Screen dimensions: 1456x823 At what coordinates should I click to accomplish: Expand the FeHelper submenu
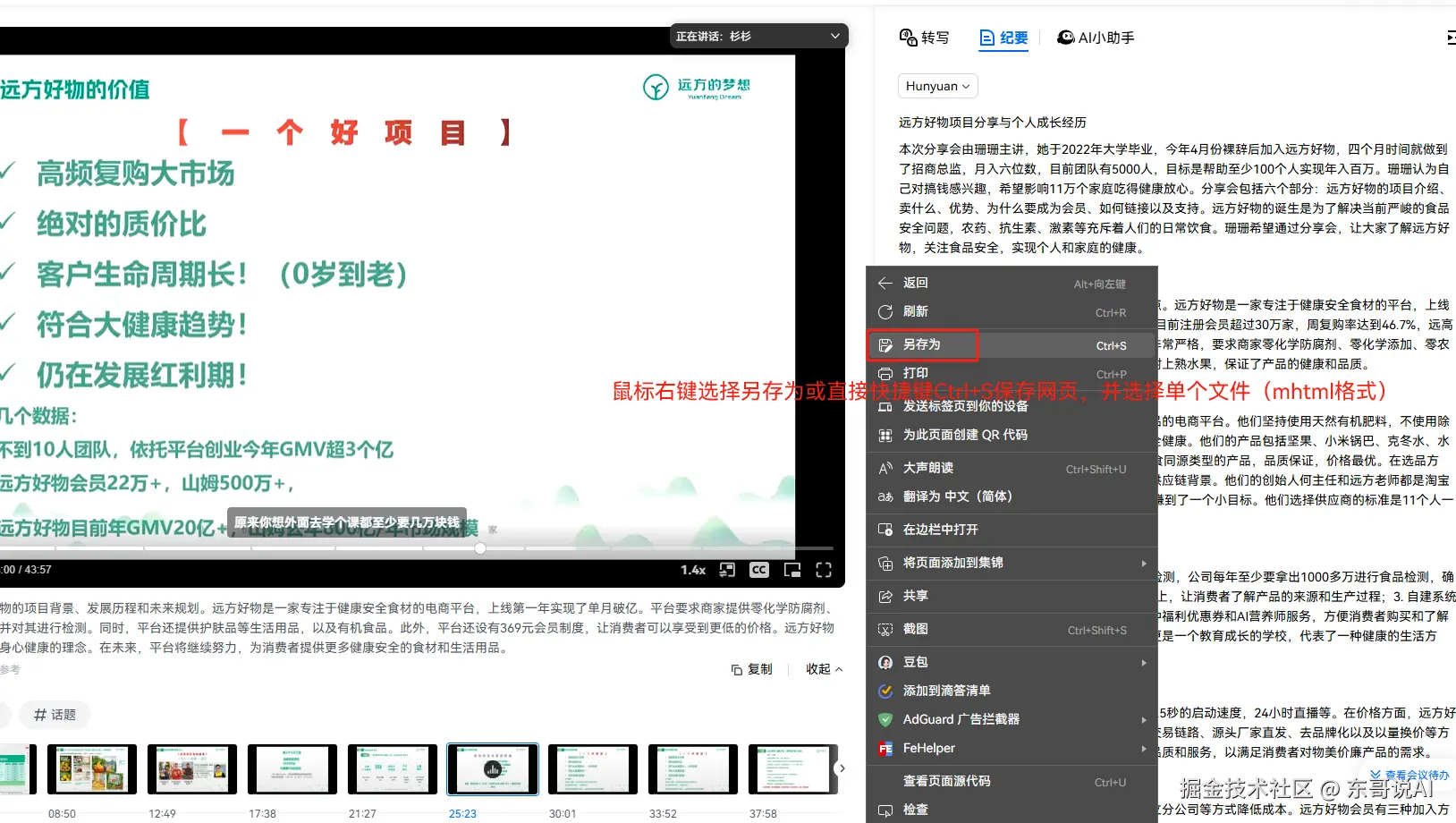(1012, 748)
